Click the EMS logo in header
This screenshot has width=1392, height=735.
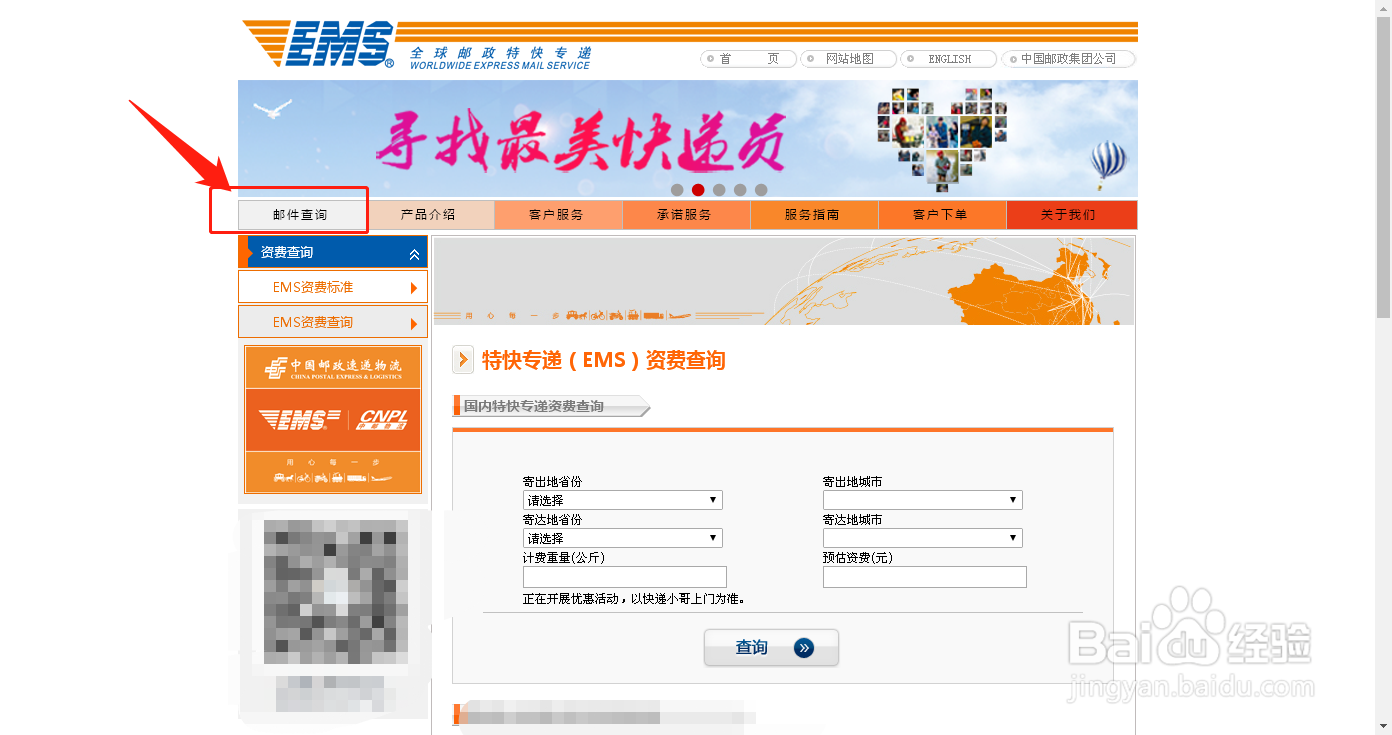(x=318, y=45)
